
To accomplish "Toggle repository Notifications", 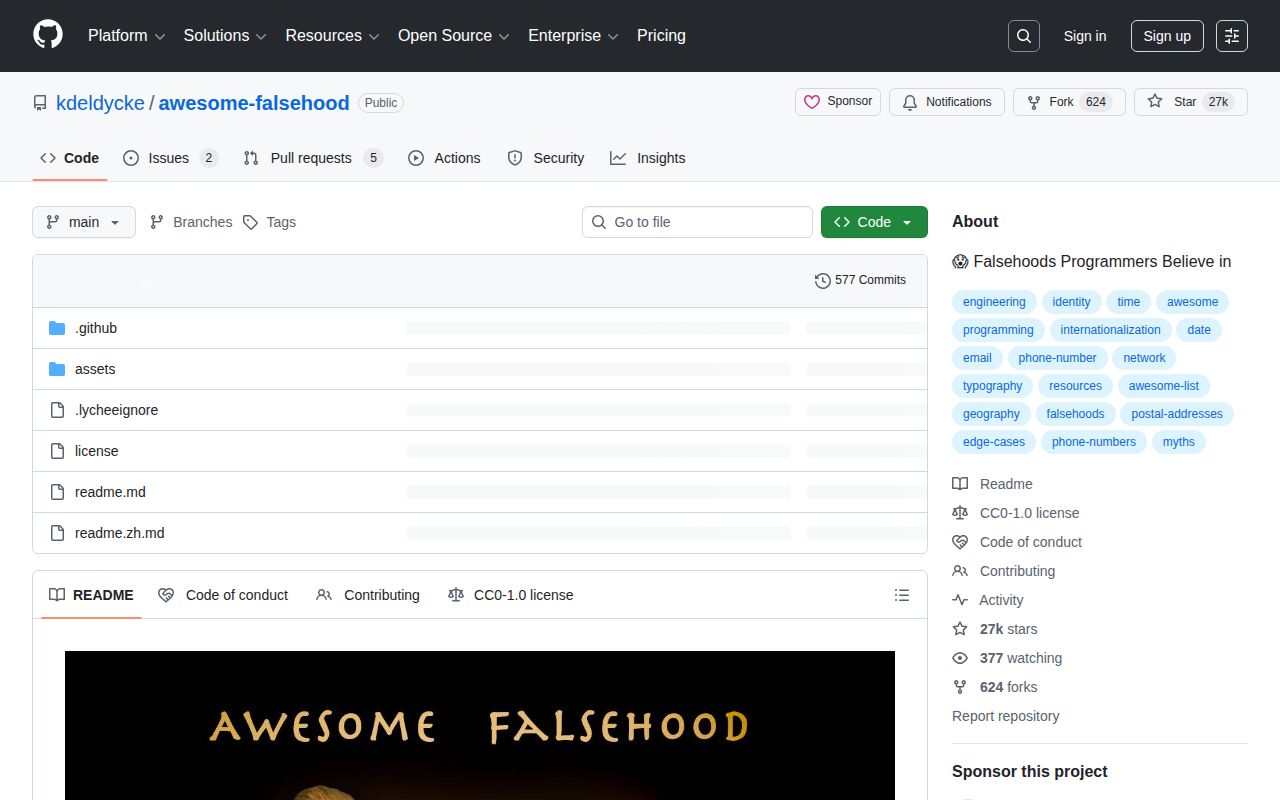I will point(946,101).
